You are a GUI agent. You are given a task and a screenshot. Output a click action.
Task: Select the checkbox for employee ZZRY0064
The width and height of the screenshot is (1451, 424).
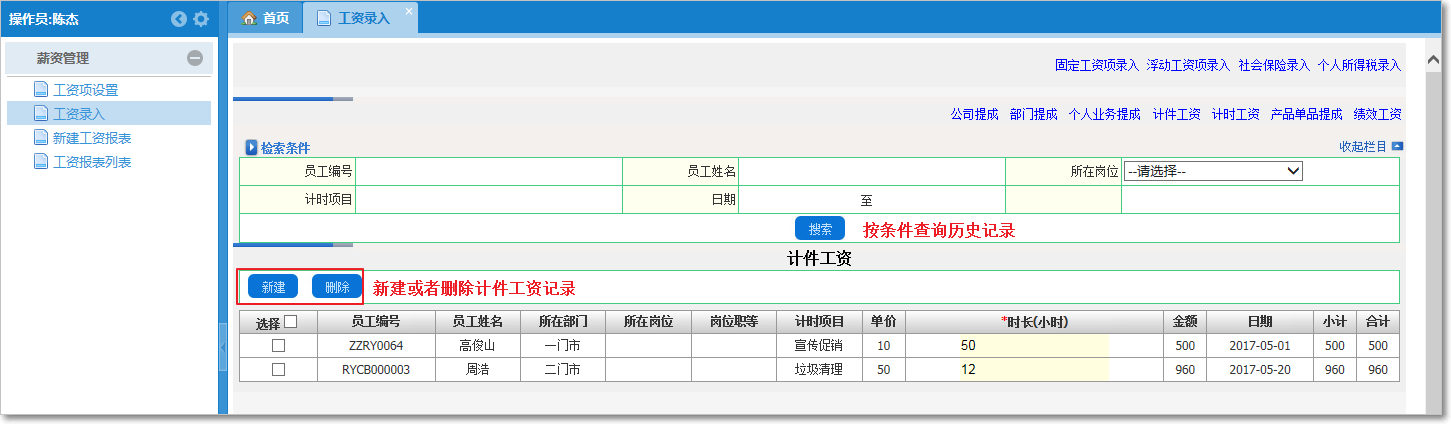(279, 345)
